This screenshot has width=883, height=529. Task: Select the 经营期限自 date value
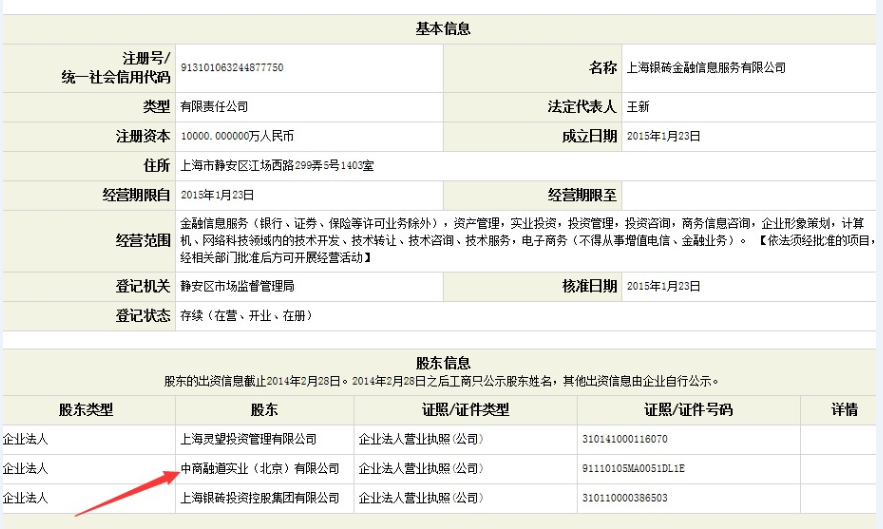pyautogui.click(x=217, y=195)
